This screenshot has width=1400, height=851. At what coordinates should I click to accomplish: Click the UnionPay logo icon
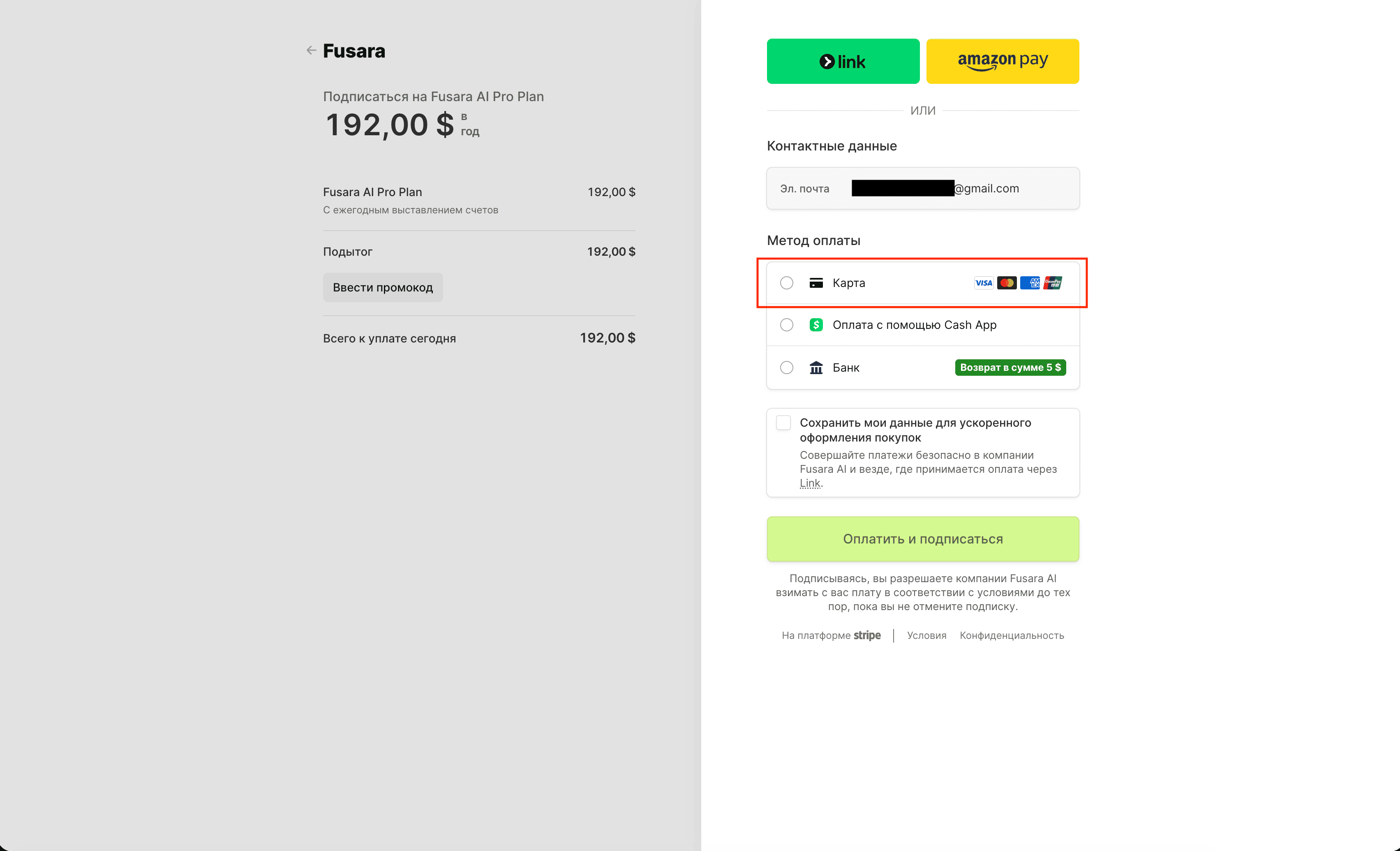[1053, 282]
